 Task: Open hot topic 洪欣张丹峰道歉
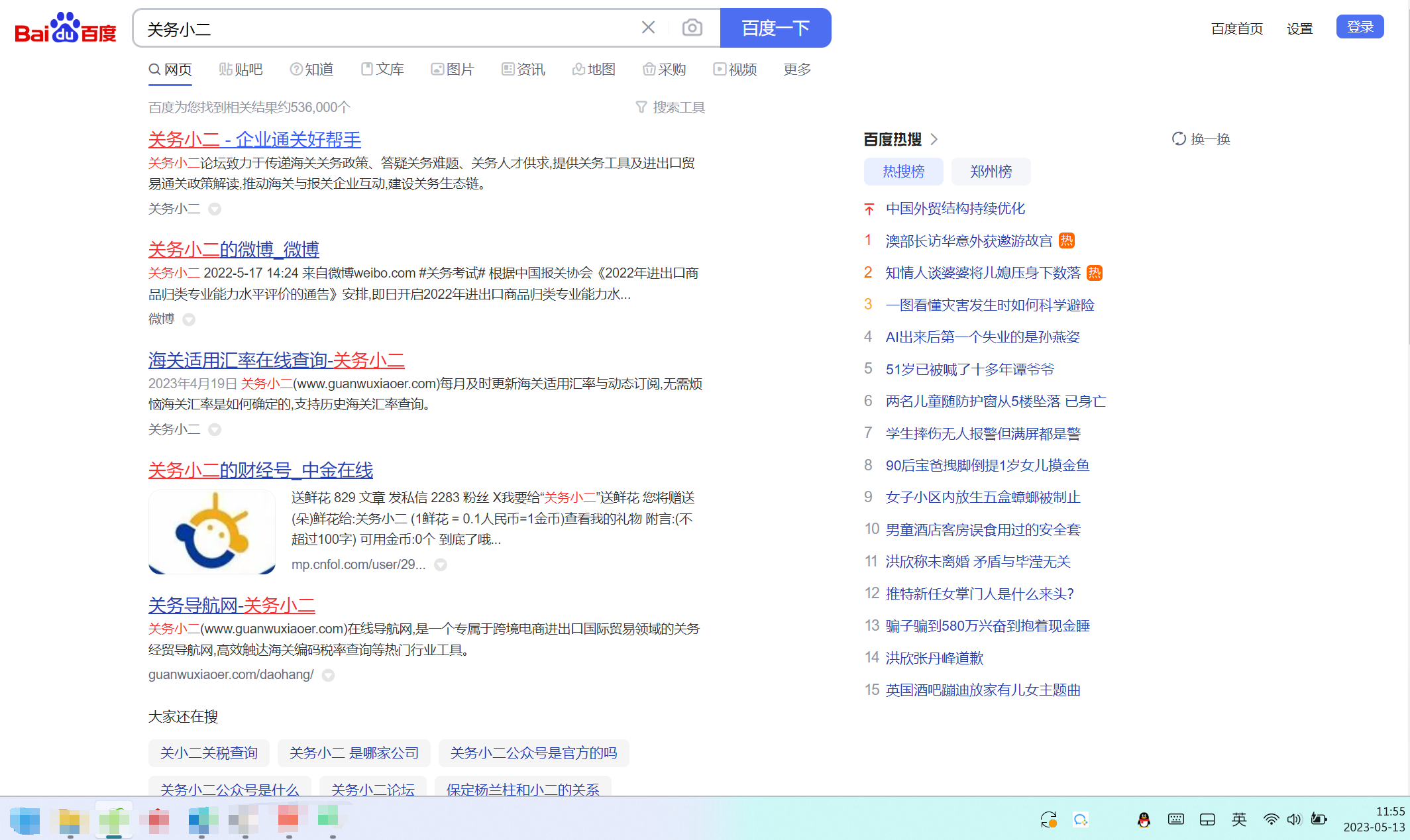click(x=934, y=658)
